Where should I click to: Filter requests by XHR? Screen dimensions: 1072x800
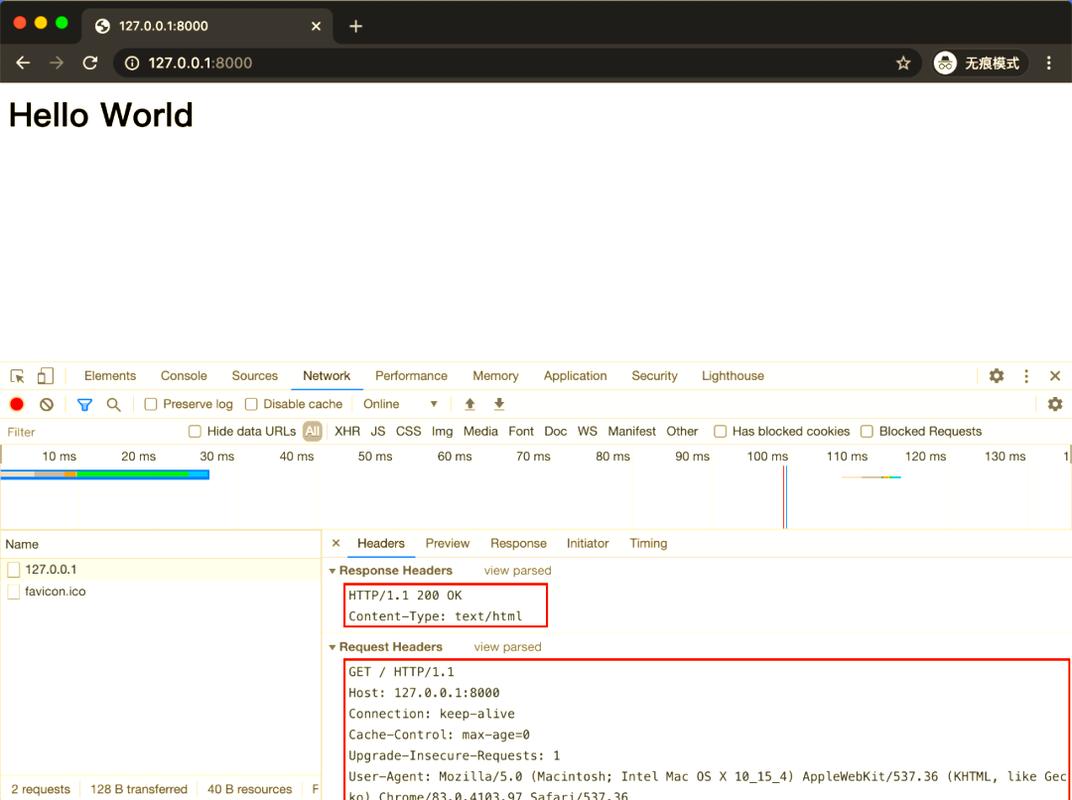(x=346, y=431)
